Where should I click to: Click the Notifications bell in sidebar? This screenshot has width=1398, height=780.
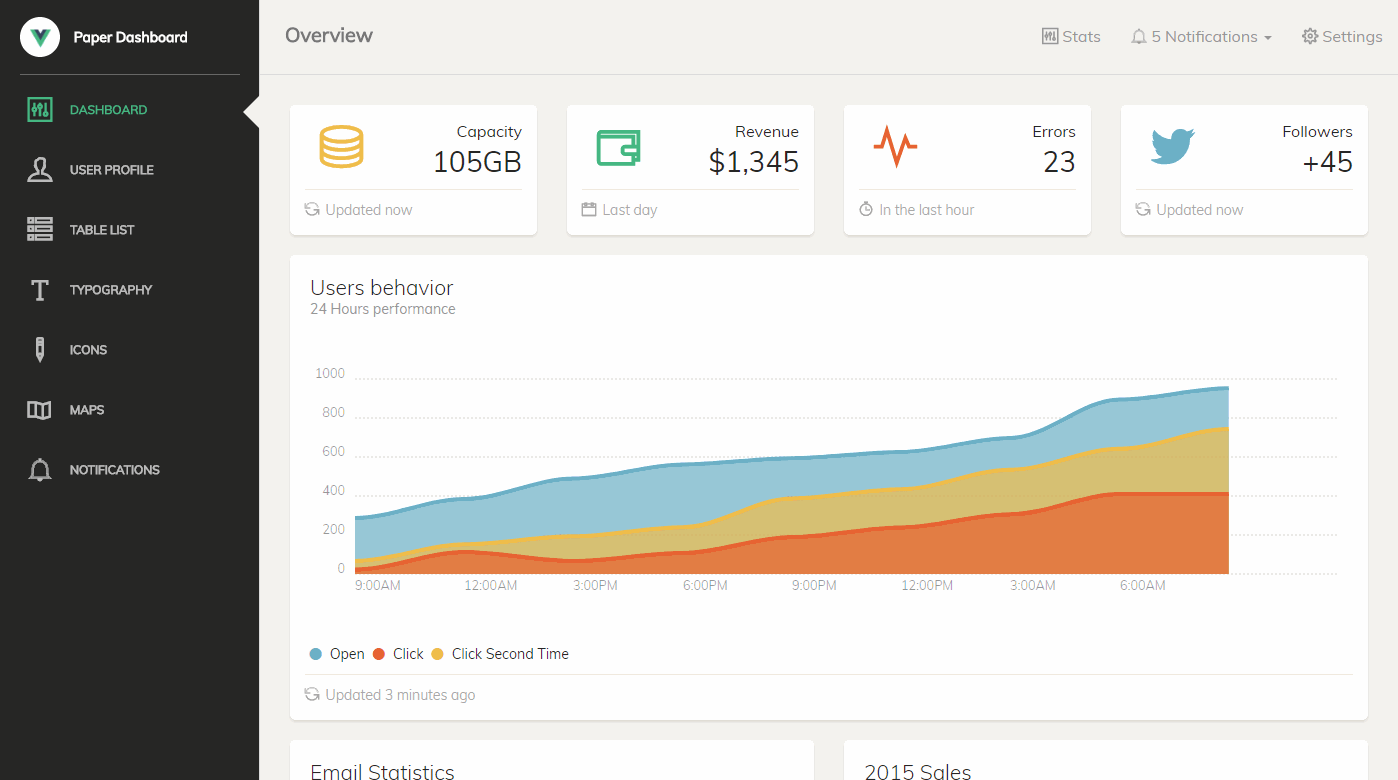point(40,470)
